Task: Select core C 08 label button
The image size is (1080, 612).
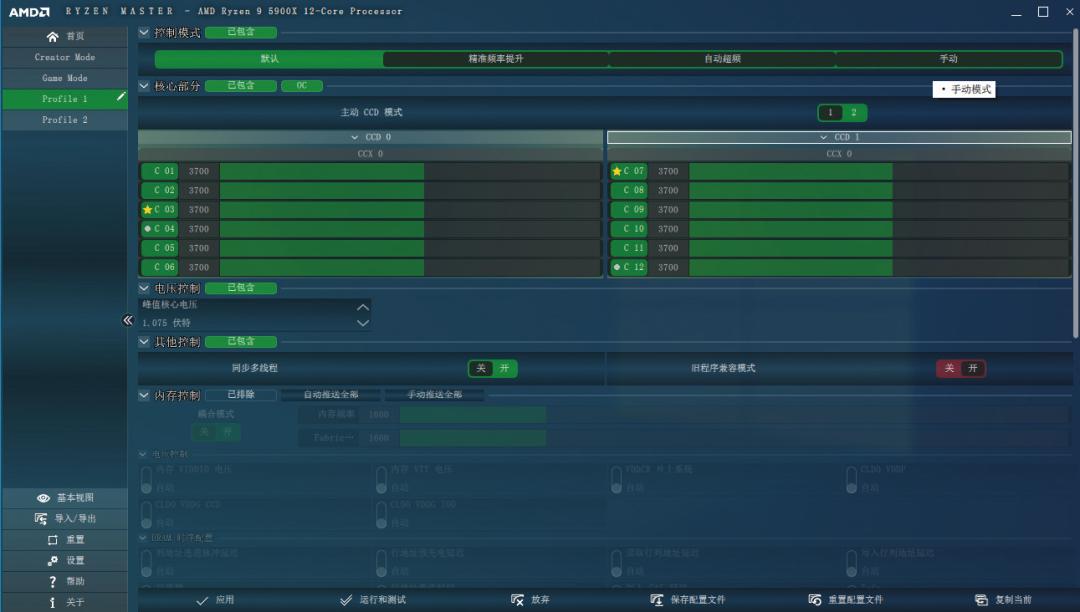Action: pos(629,190)
